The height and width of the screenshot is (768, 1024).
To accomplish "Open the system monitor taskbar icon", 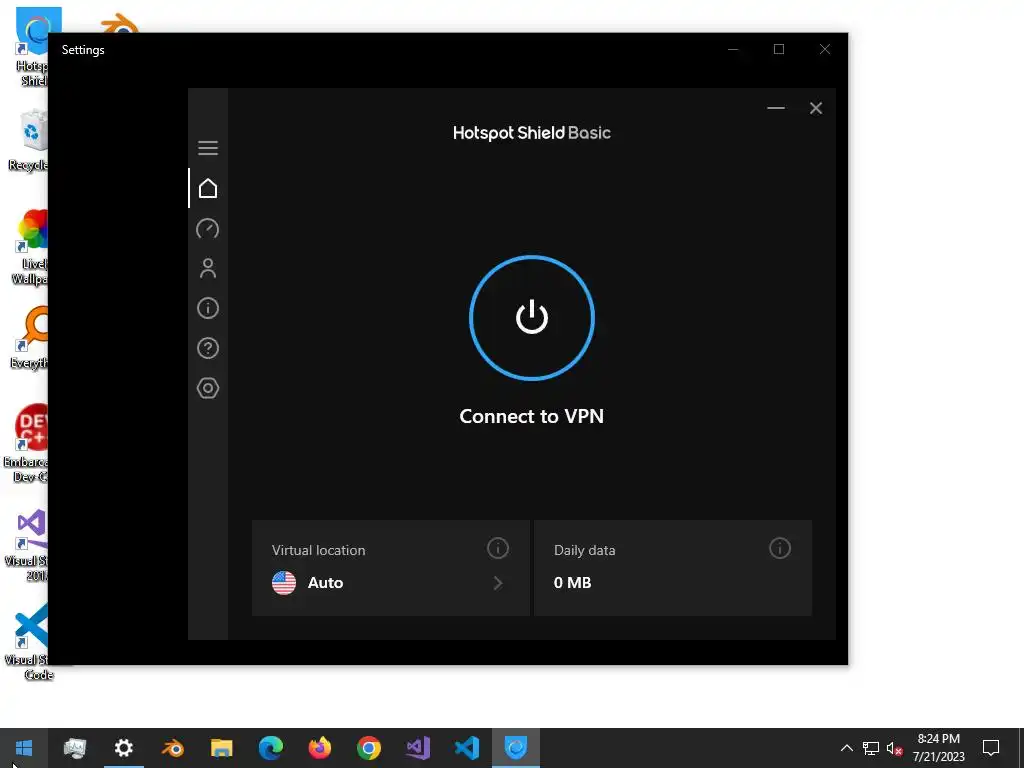I will pos(74,748).
